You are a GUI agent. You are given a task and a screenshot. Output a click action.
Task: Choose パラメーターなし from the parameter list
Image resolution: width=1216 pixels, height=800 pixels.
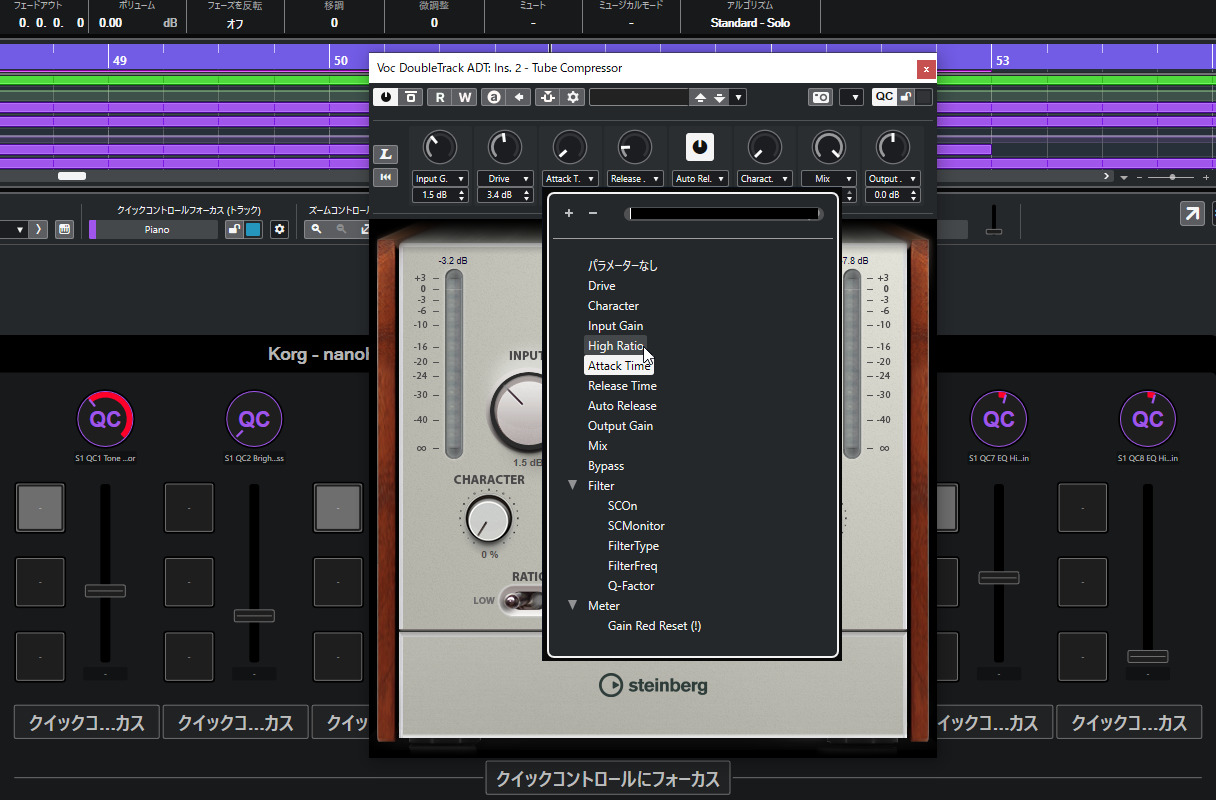621,265
